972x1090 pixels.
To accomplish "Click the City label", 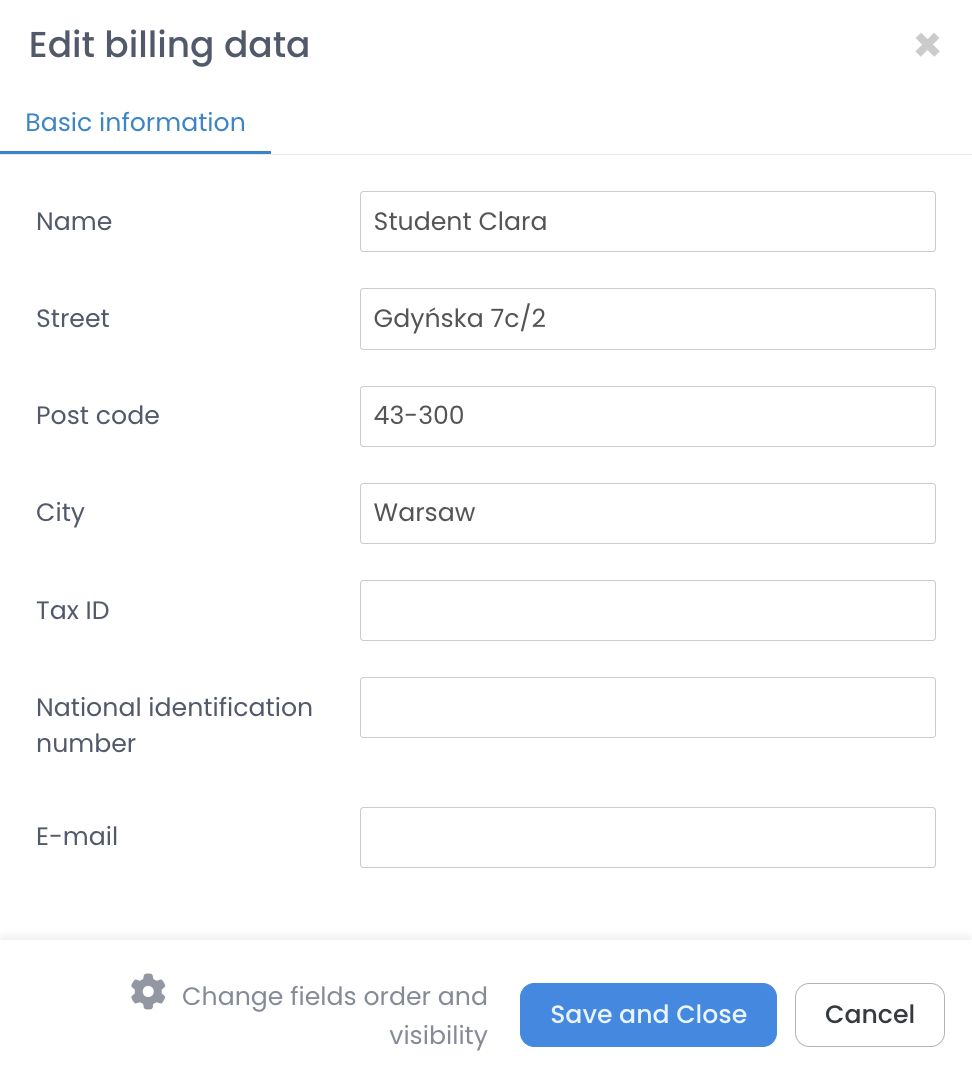I will [x=60, y=513].
